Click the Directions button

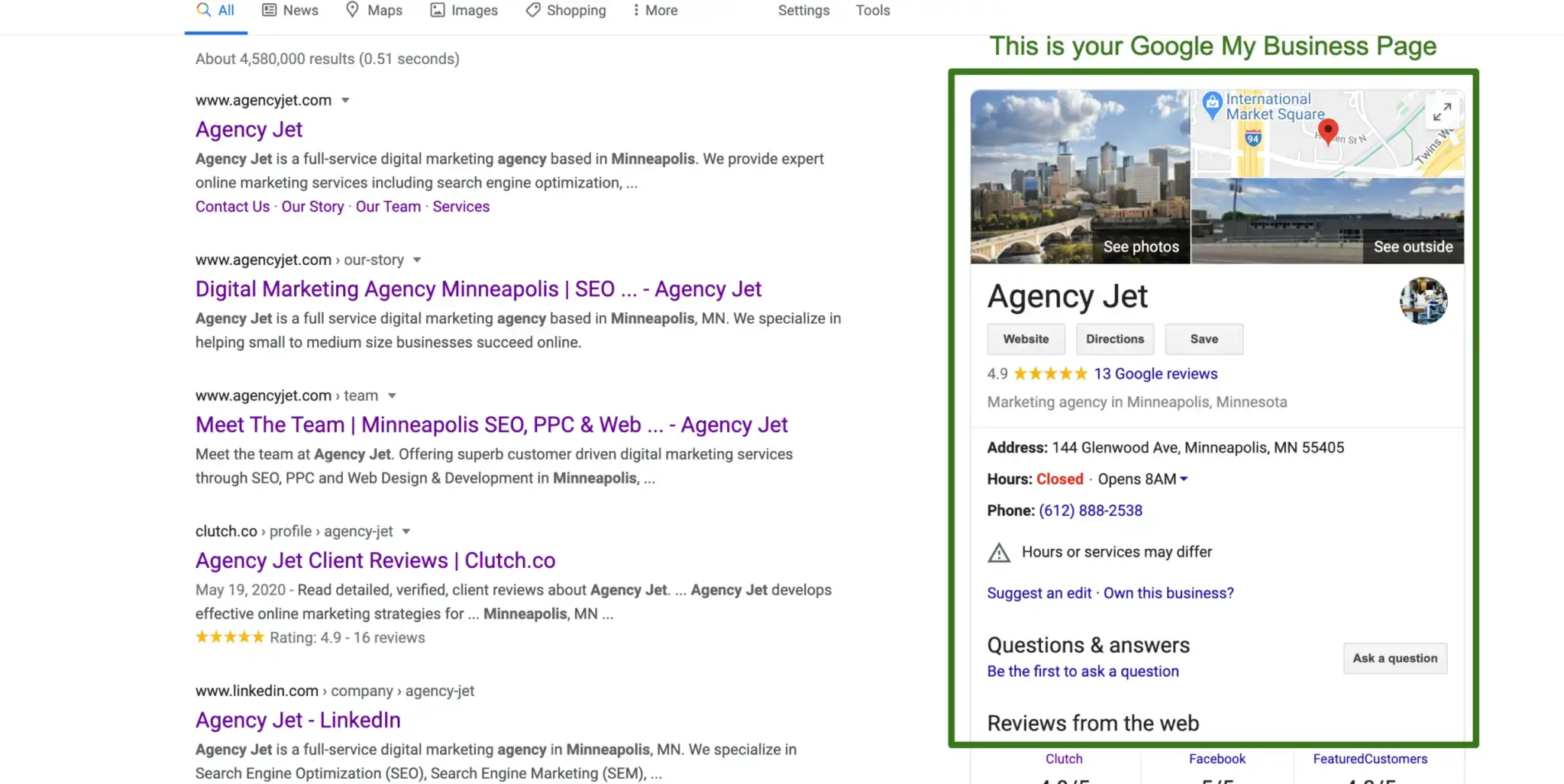point(1115,339)
